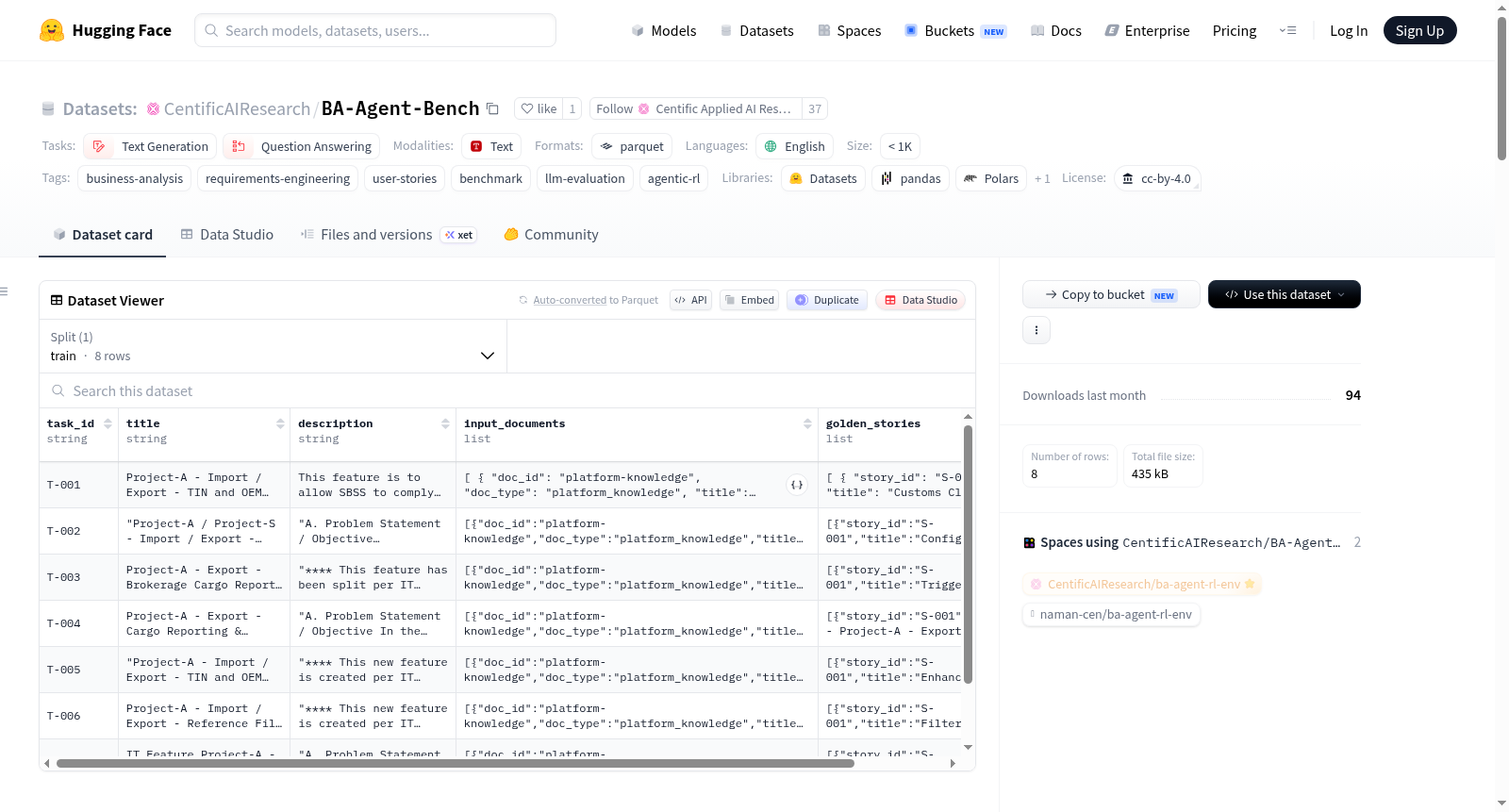The width and height of the screenshot is (1509, 812).
Task: Switch to the Dataset card tab
Action: click(103, 235)
